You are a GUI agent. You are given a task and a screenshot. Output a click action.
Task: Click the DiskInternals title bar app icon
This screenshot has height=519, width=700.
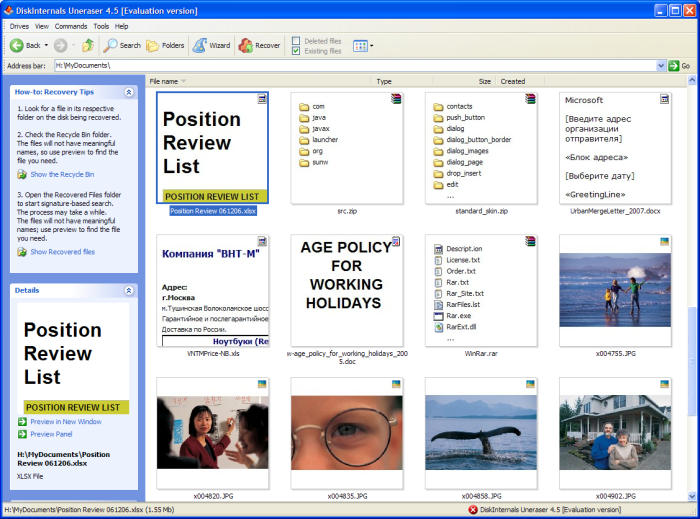(x=8, y=10)
